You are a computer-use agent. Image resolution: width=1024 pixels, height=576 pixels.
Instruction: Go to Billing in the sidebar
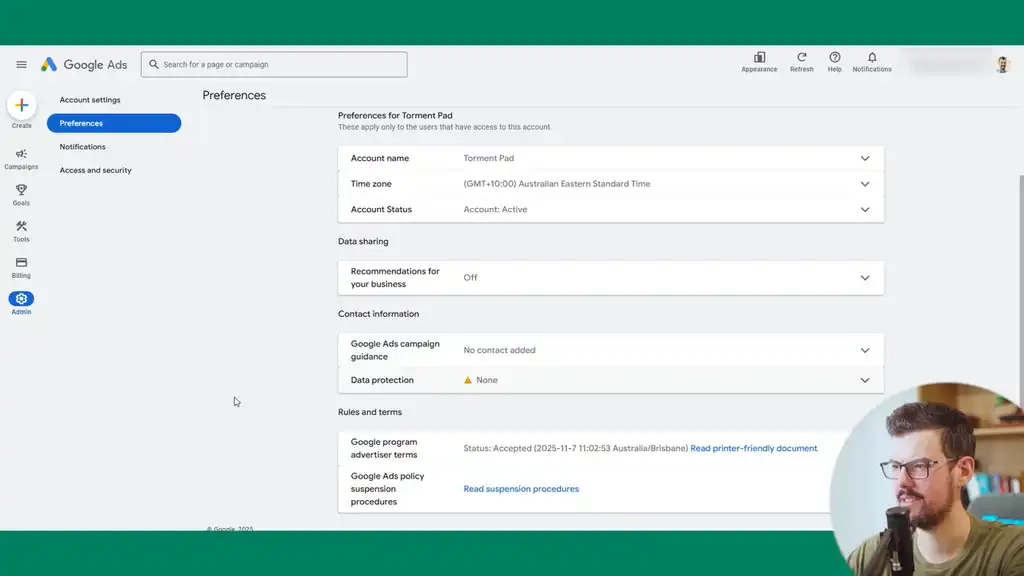[21, 263]
